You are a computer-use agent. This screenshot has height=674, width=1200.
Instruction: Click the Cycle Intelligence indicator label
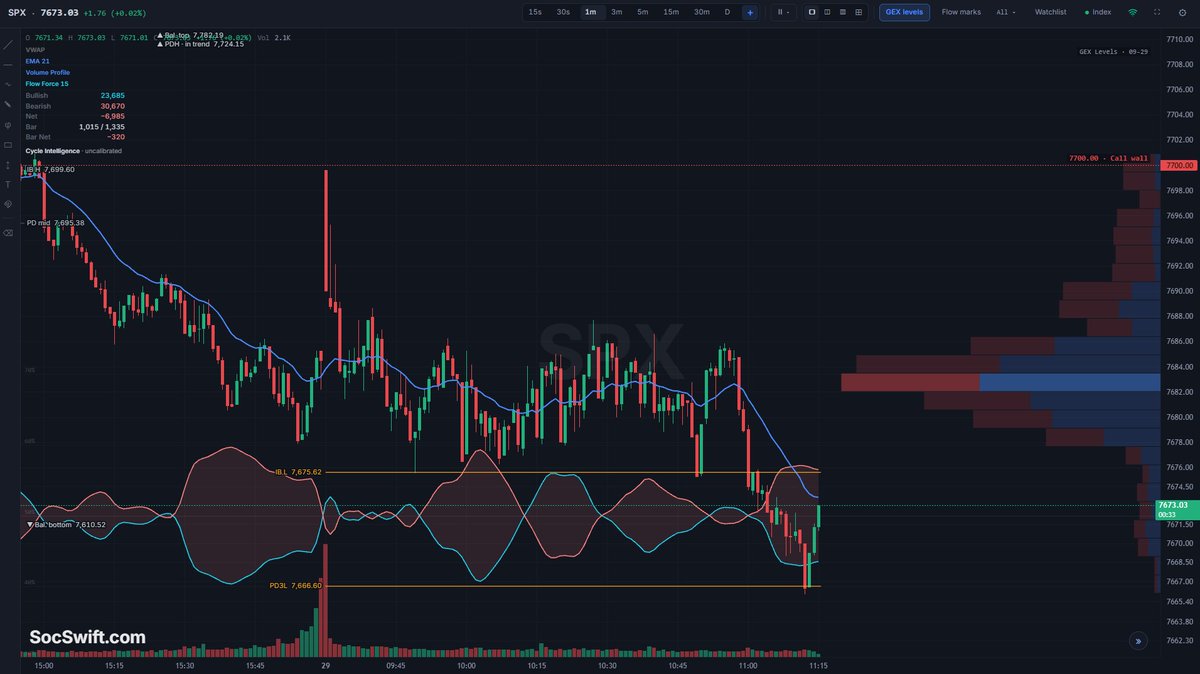point(53,151)
